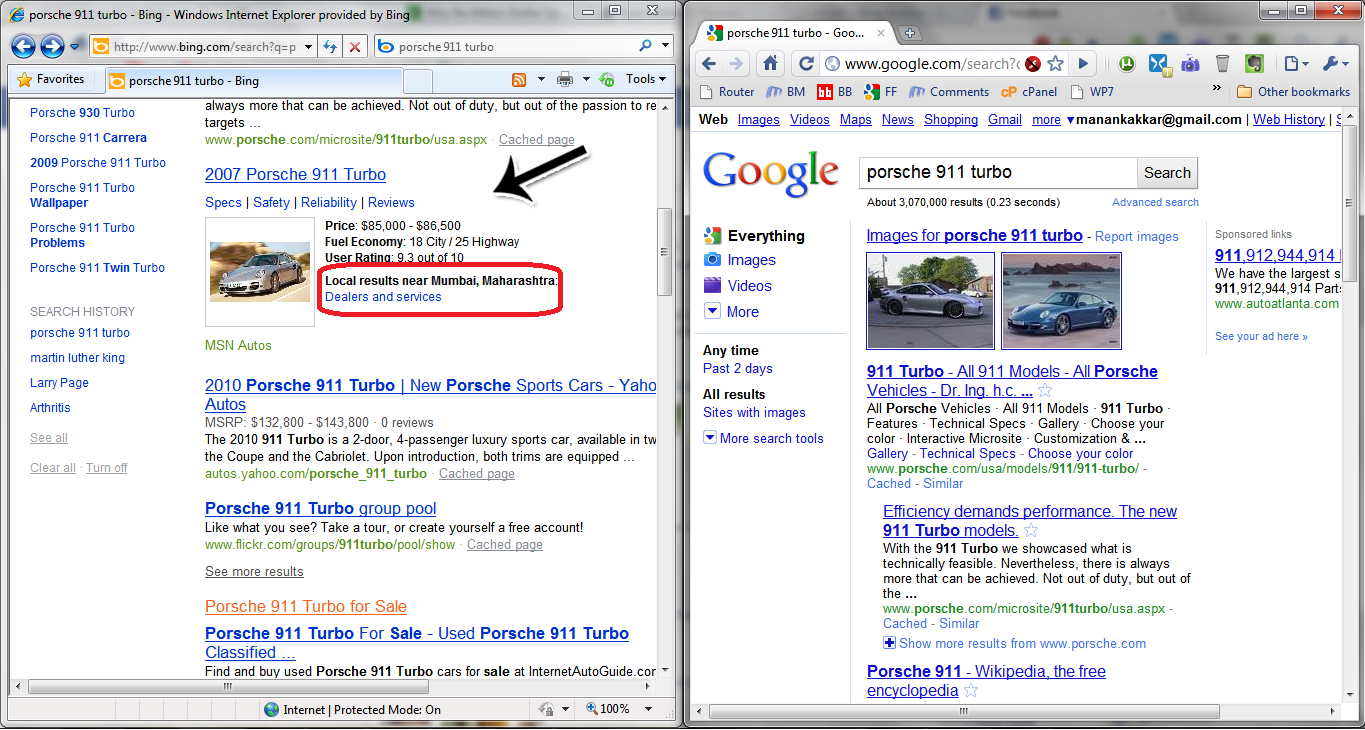Click the blue extension icon with yellow badge
The width and height of the screenshot is (1365, 730).
pos(1159,64)
